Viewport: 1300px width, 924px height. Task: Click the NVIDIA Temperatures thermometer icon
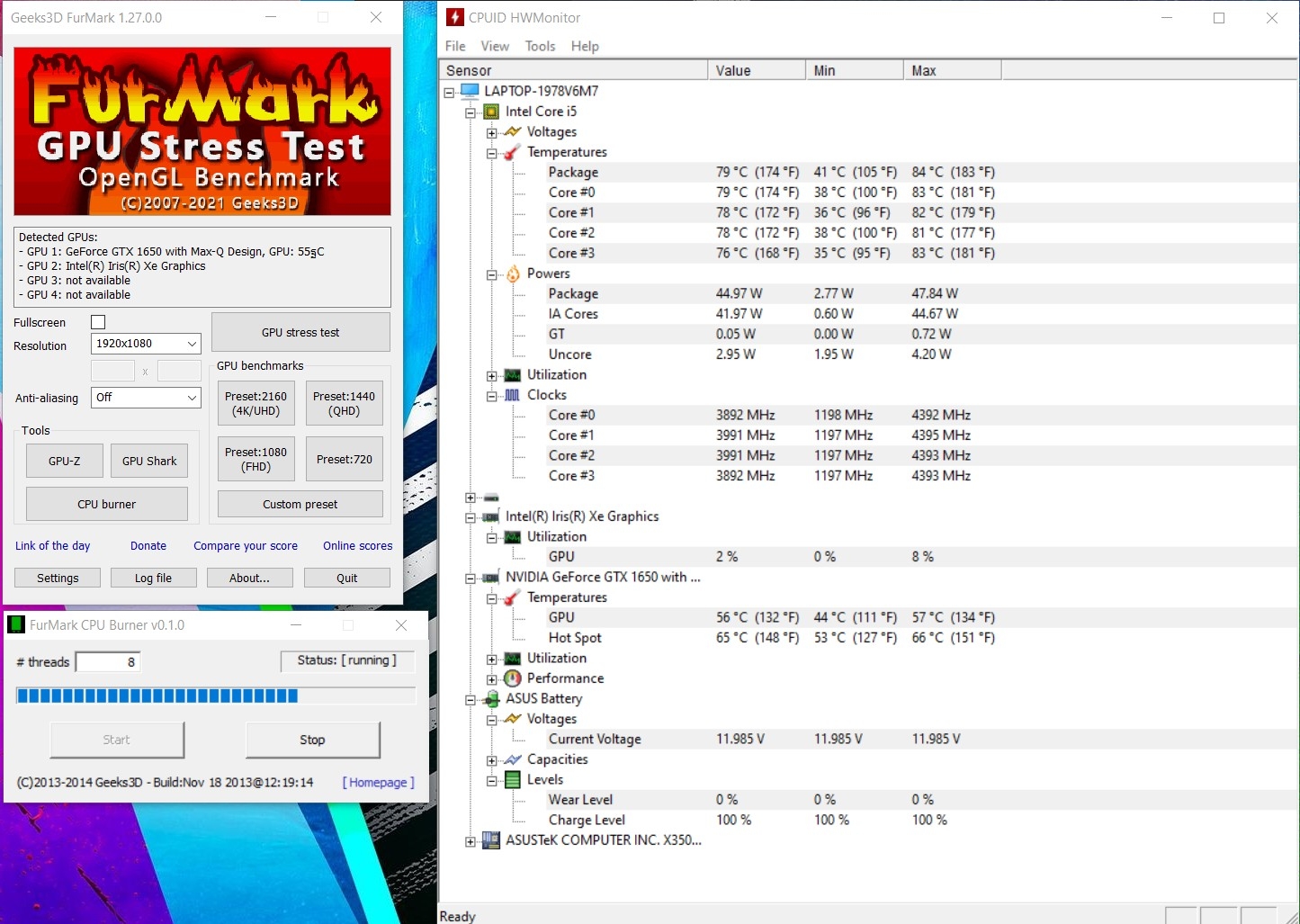pos(513,597)
